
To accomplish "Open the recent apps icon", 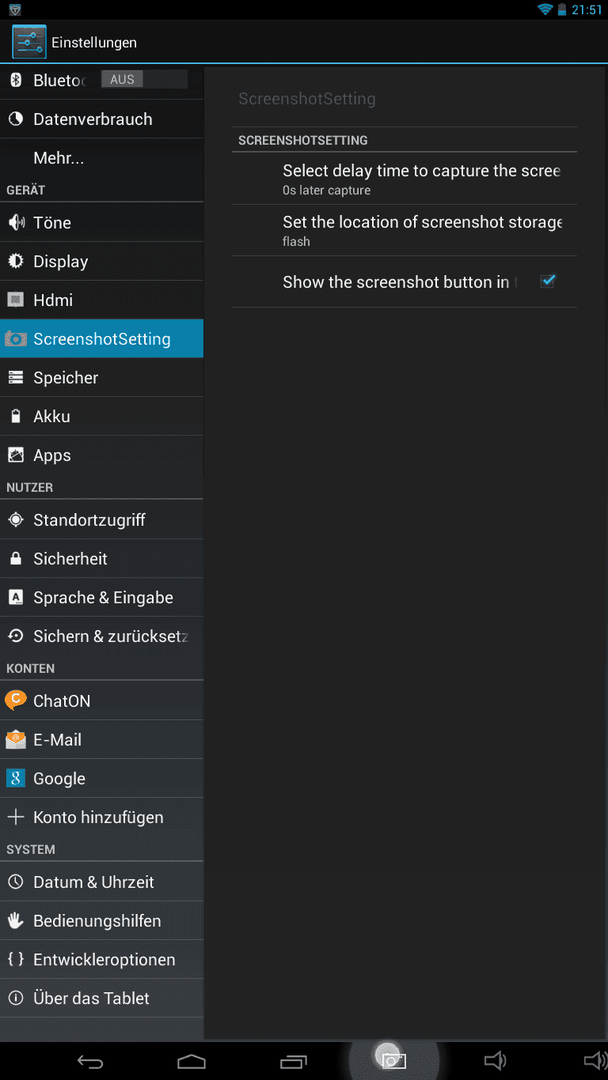I will (293, 1061).
